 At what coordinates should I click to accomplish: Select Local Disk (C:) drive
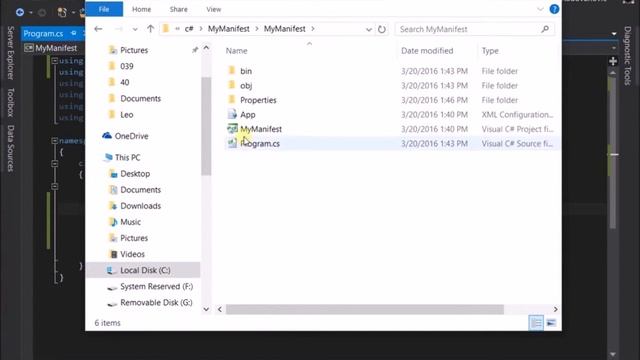point(144,270)
